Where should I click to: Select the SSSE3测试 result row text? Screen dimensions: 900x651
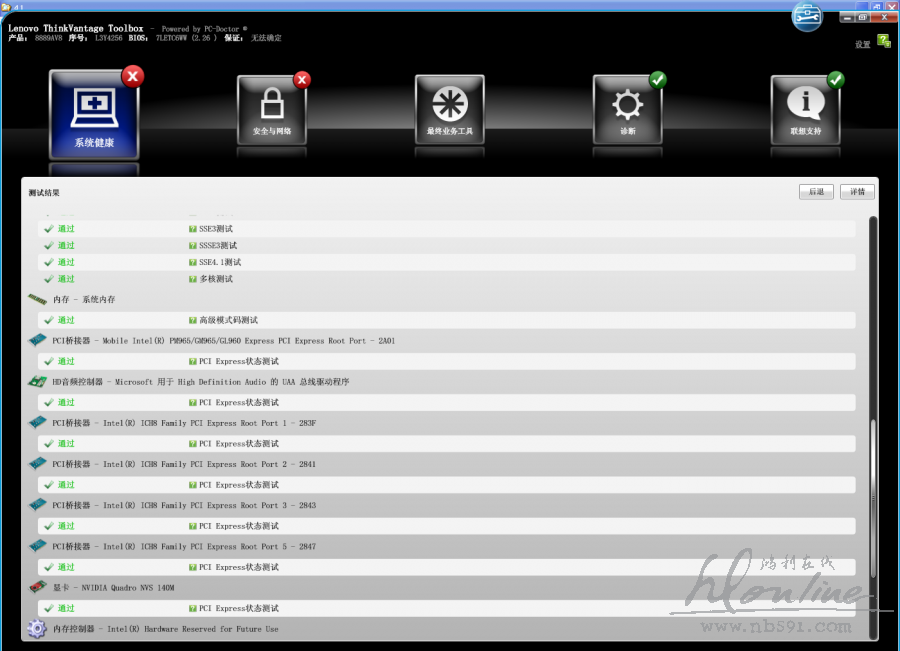[218, 245]
